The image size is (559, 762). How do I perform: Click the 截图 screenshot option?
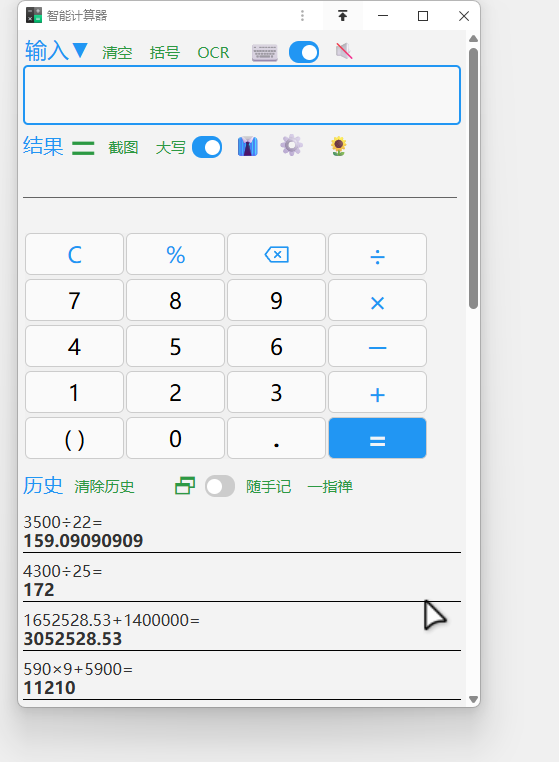(123, 147)
